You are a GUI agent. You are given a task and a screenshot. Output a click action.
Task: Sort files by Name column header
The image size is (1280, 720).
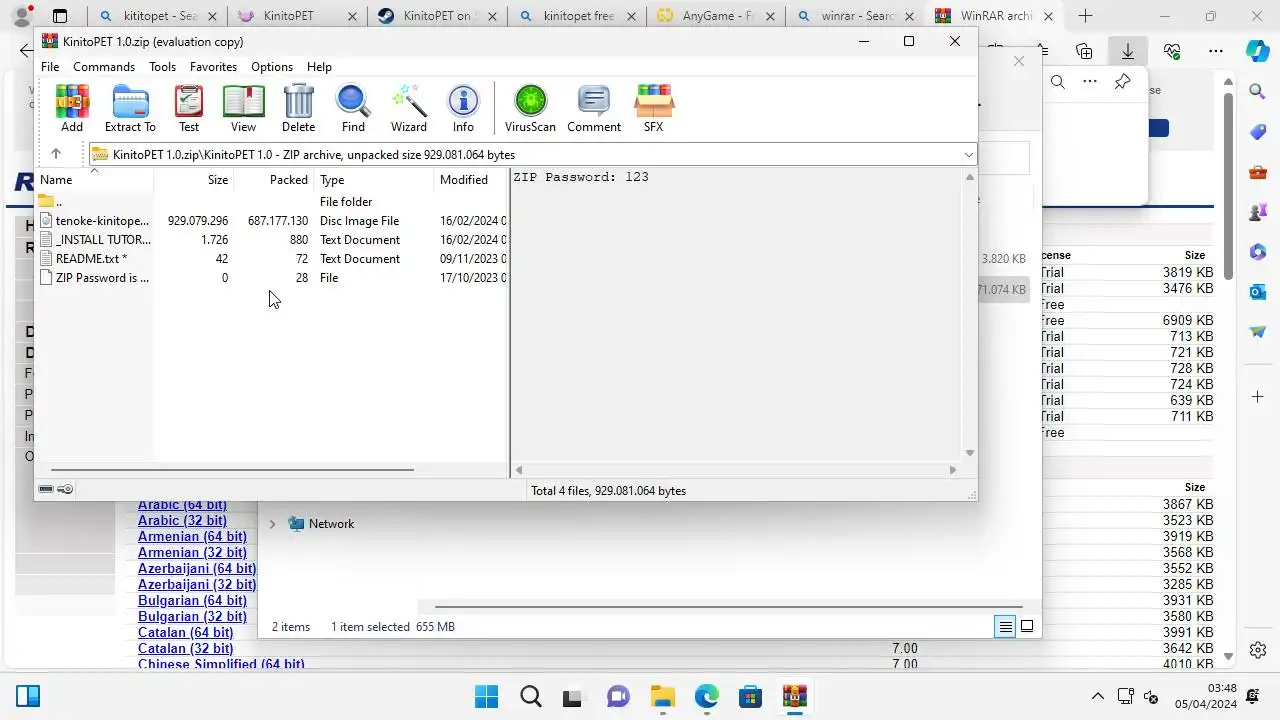[94, 180]
